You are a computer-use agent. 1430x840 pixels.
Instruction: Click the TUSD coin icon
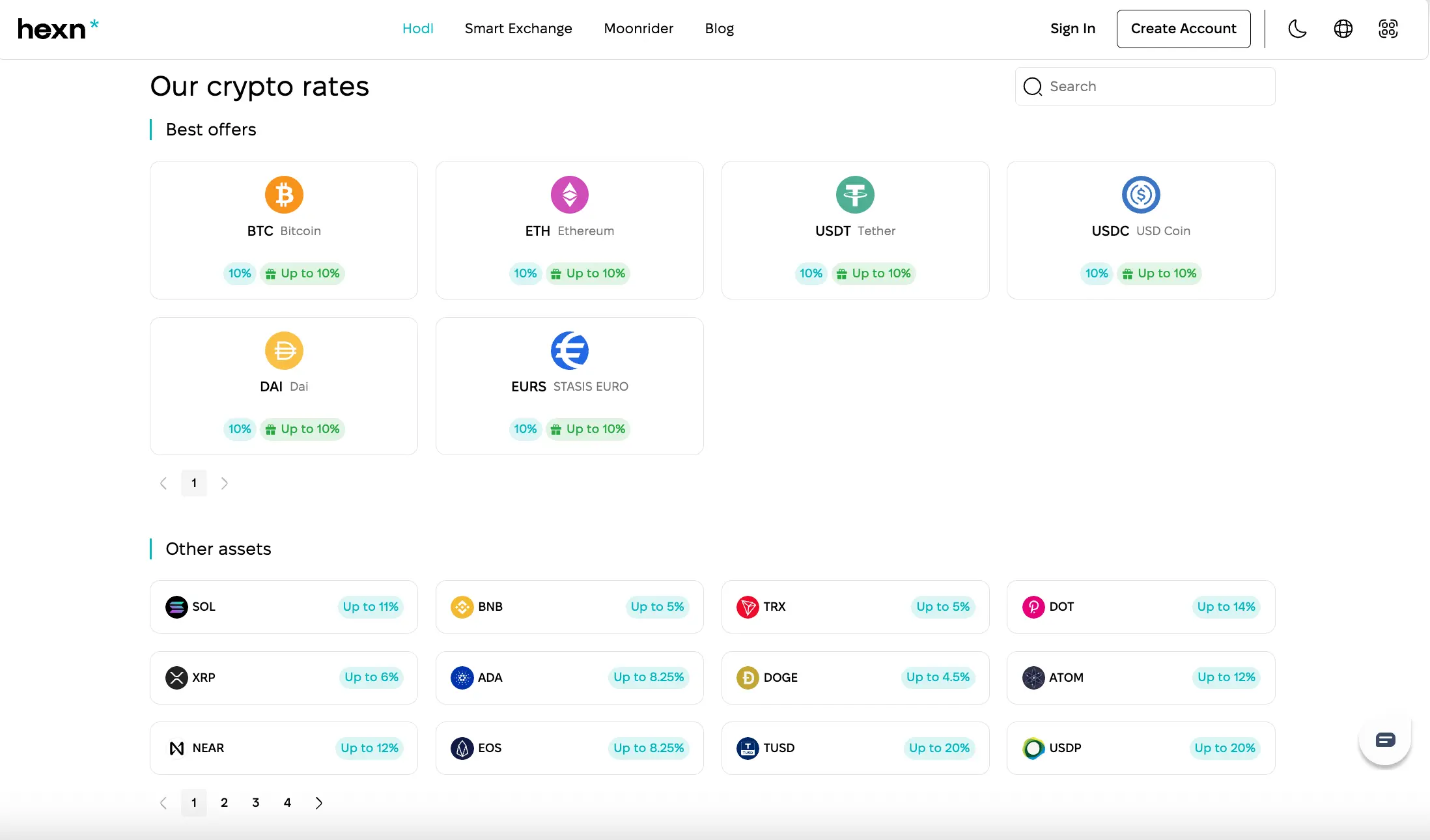click(x=748, y=748)
